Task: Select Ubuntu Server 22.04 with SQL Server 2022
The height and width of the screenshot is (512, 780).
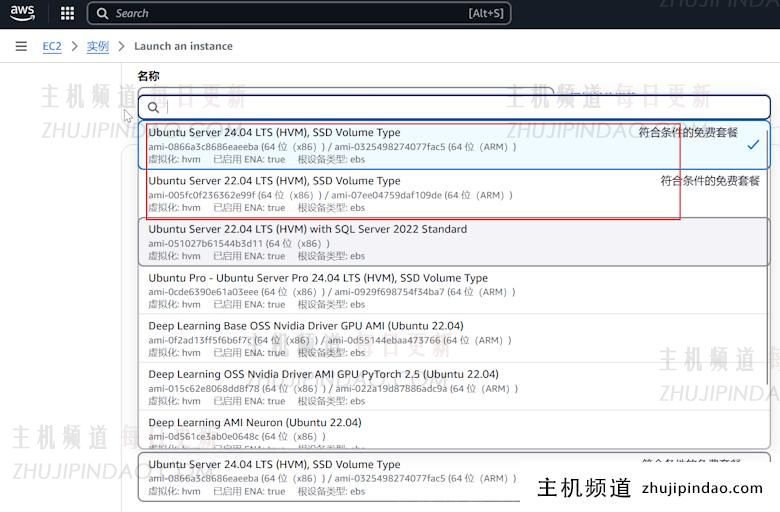Action: [x=454, y=242]
